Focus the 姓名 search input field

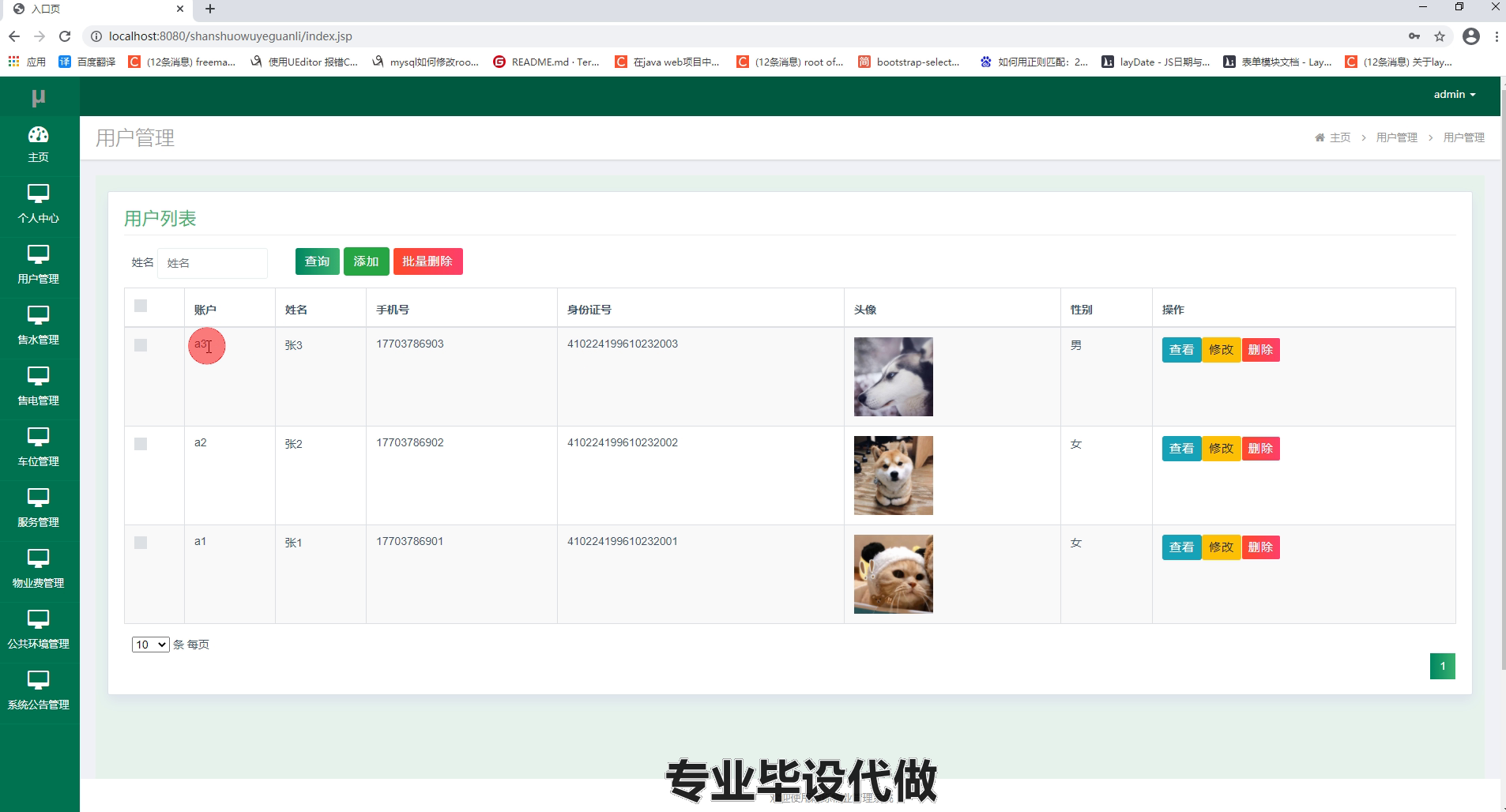pos(213,263)
